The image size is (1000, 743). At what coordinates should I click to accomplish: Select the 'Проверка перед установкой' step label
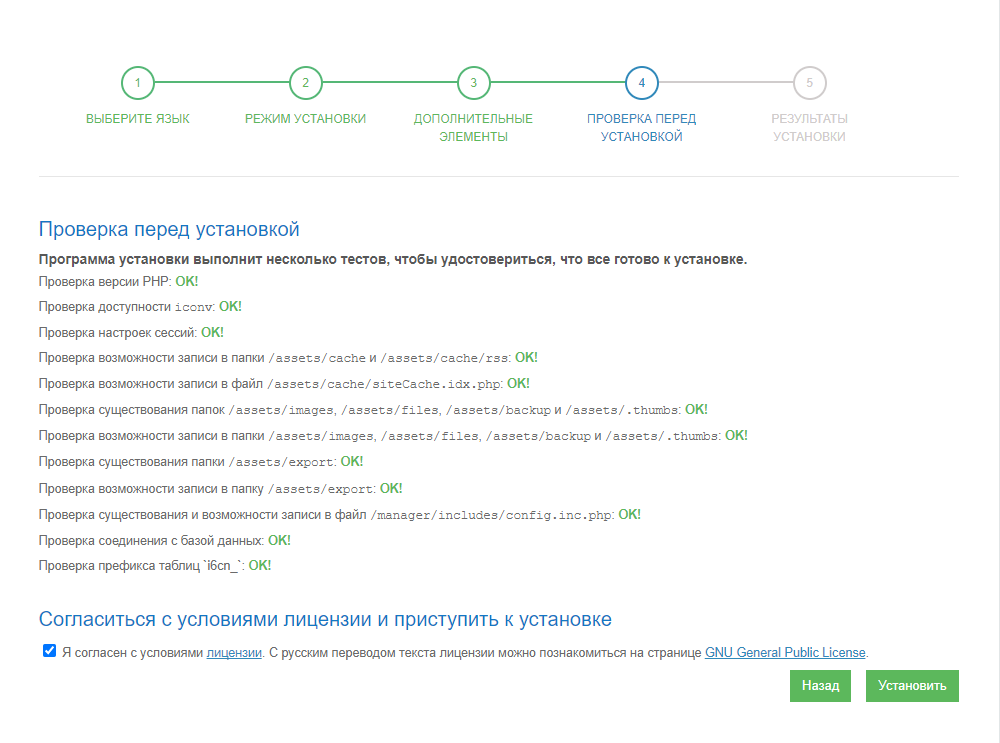[x=641, y=127]
